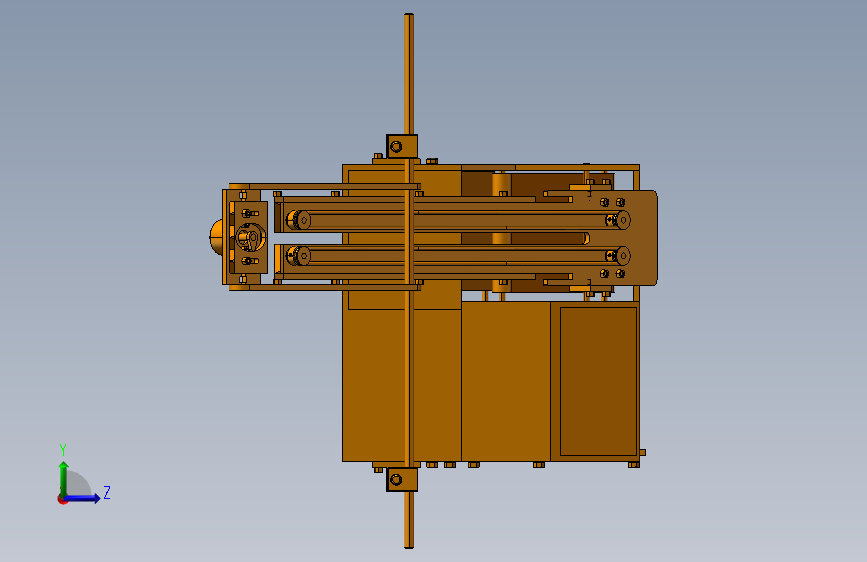
Task: Select the middle cabinet panel below the belts
Action: pos(505,381)
